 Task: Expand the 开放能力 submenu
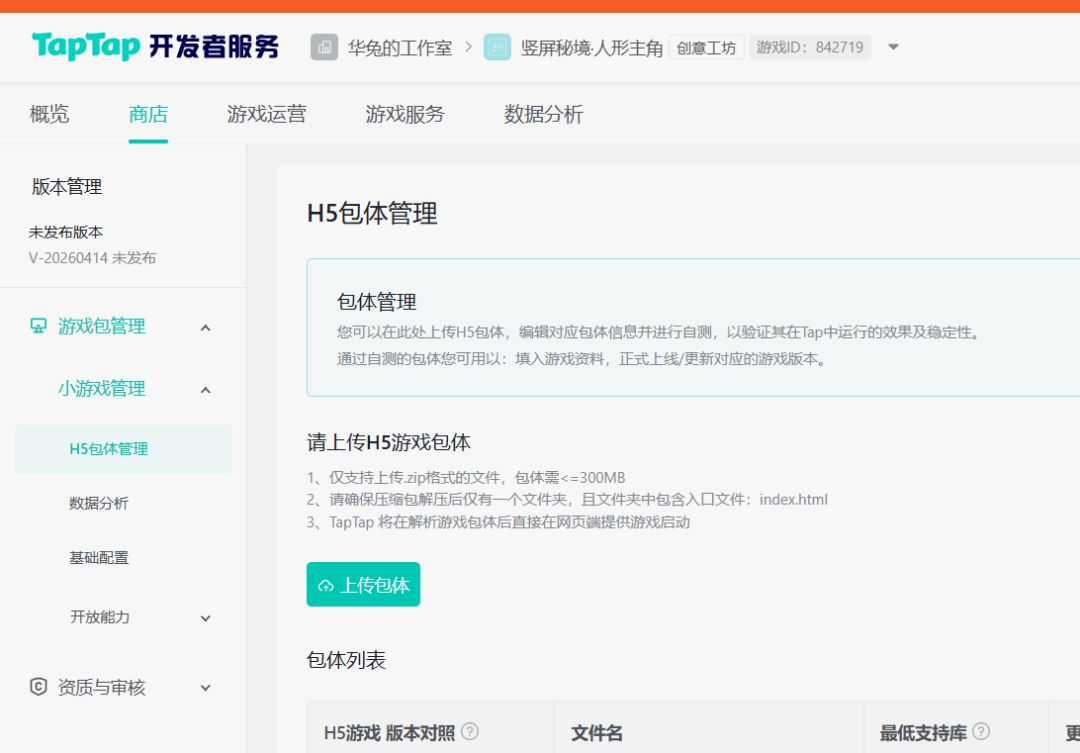pos(205,618)
